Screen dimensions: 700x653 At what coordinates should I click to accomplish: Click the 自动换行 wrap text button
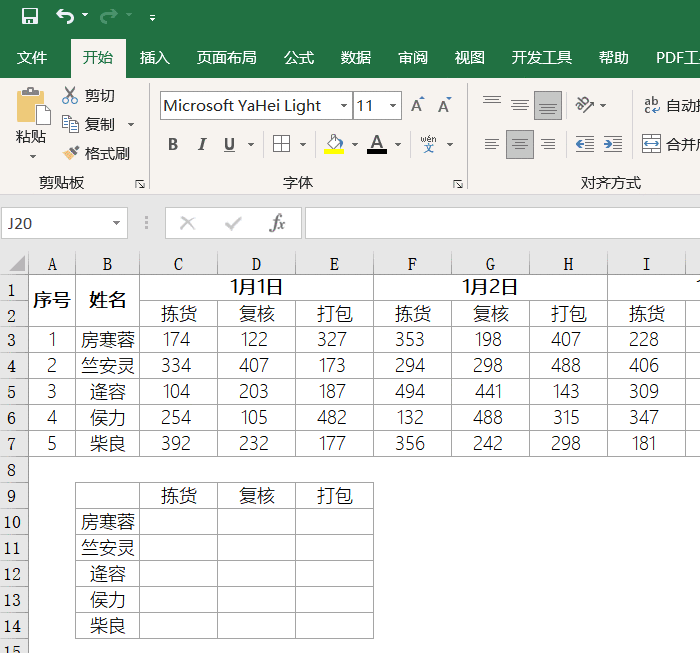click(671, 106)
